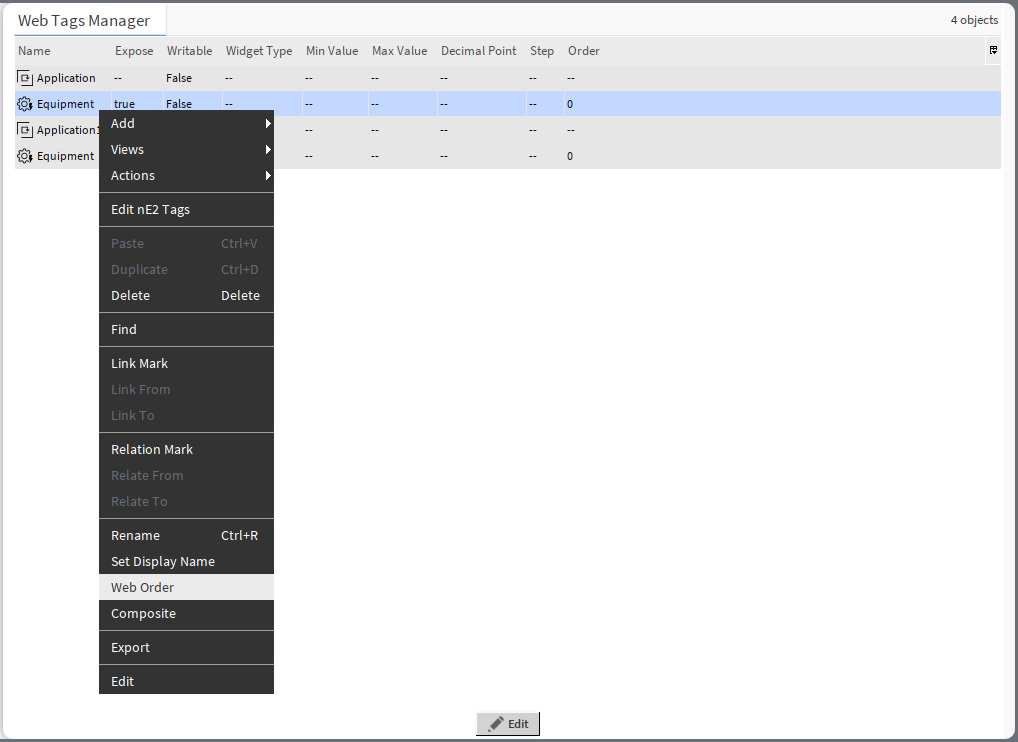Sort by the Max Value column header

[x=399, y=51]
